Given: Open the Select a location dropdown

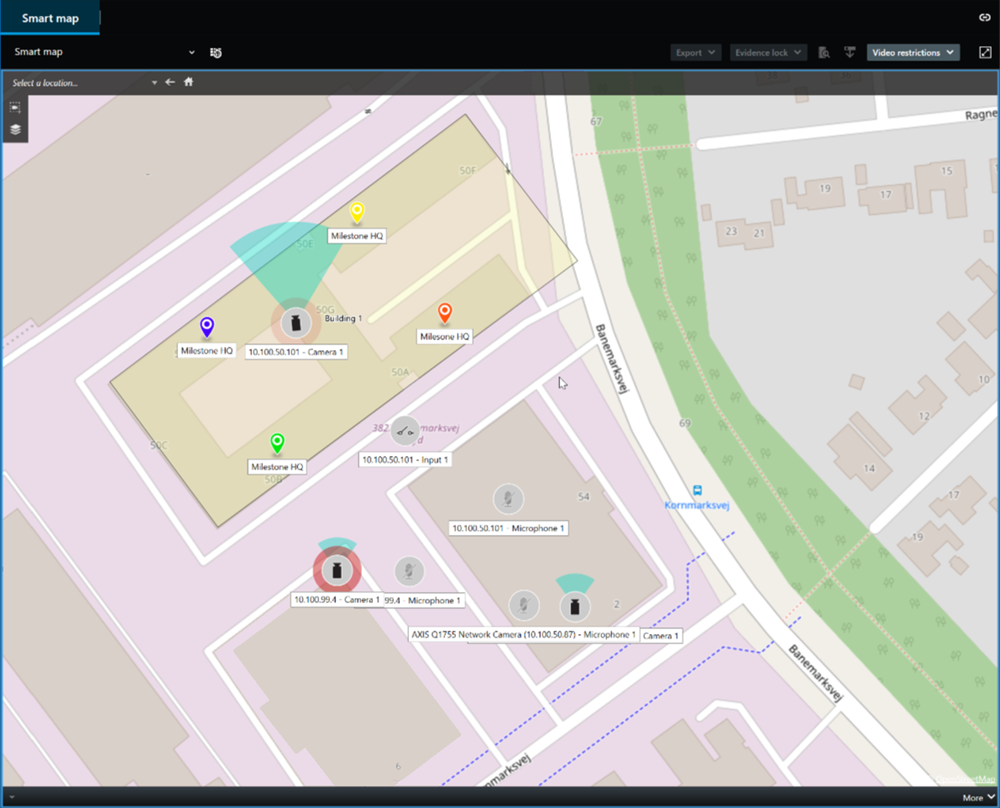Looking at the screenshot, I should point(85,83).
